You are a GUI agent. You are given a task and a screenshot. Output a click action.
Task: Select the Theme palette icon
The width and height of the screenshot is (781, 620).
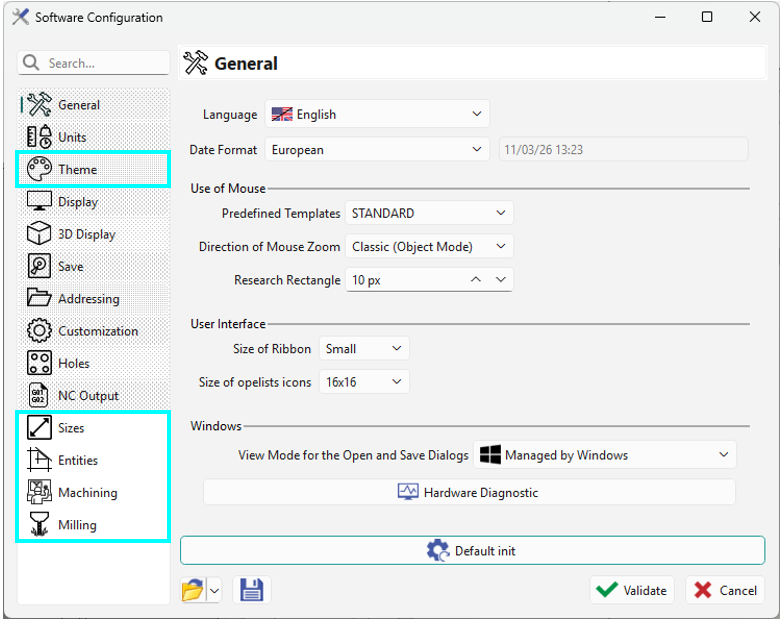(x=39, y=169)
